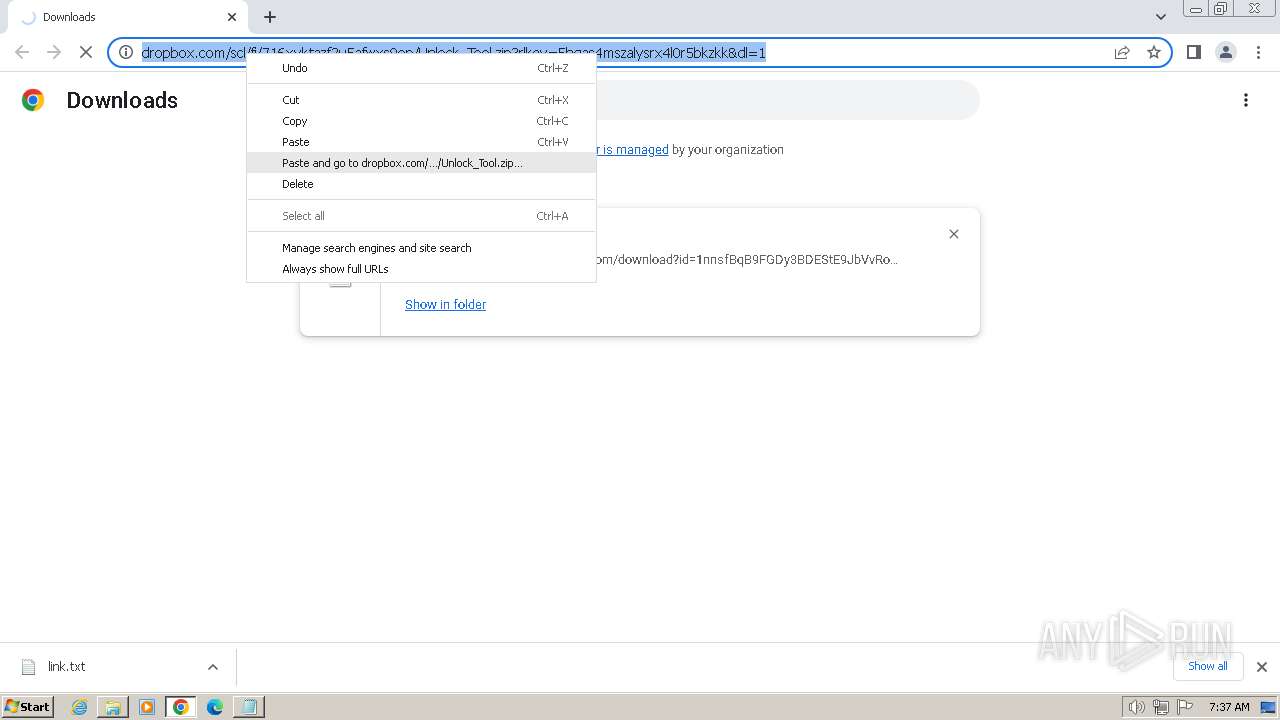Bookmark this tab with star icon

[1154, 52]
